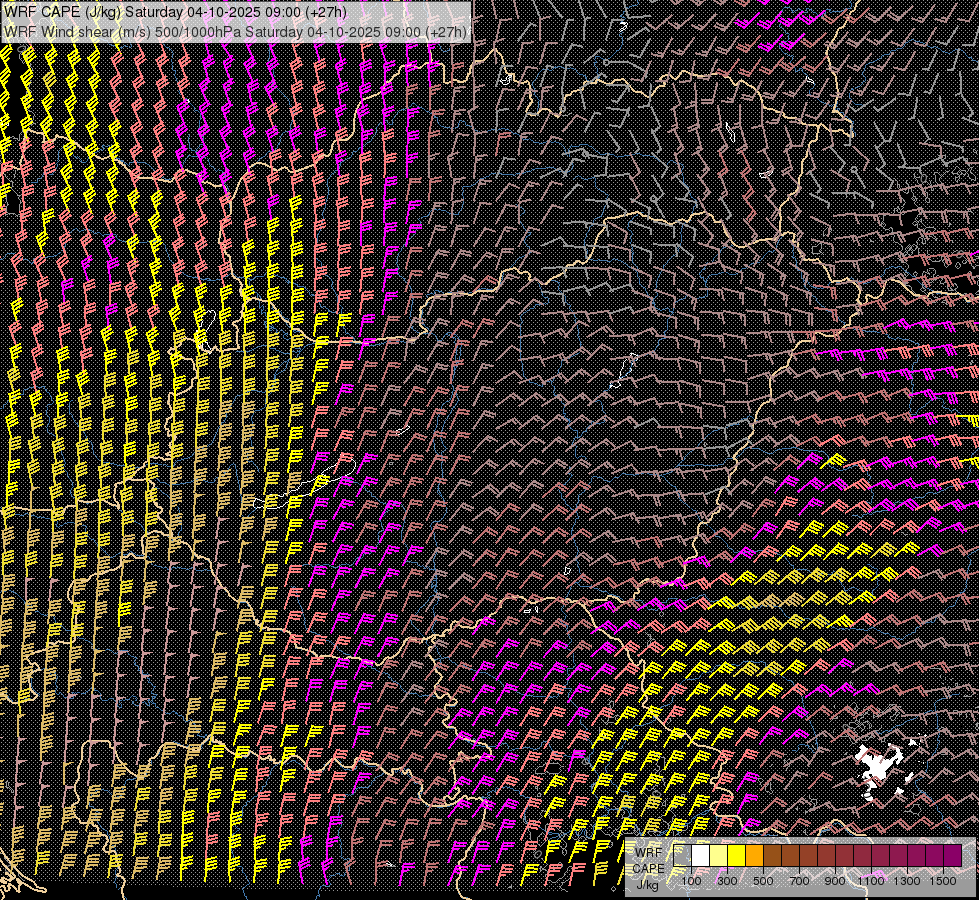979x900 pixels.
Task: Click the 700 legend scale label
Action: [799, 881]
